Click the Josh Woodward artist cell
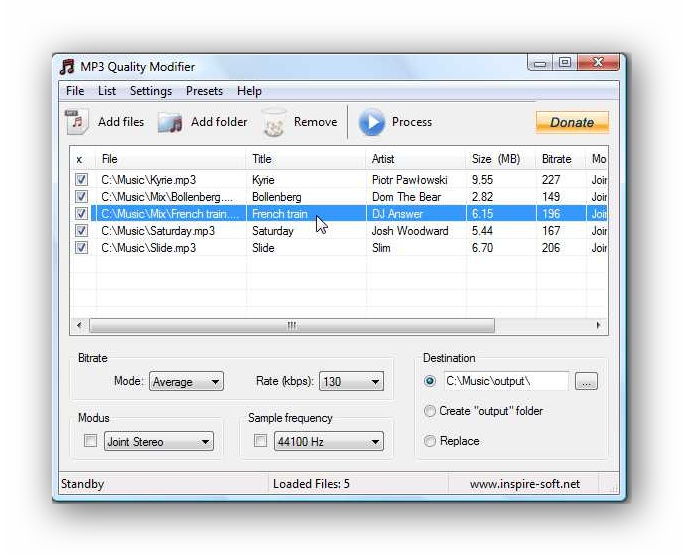684x556 pixels. pyautogui.click(x=410, y=231)
